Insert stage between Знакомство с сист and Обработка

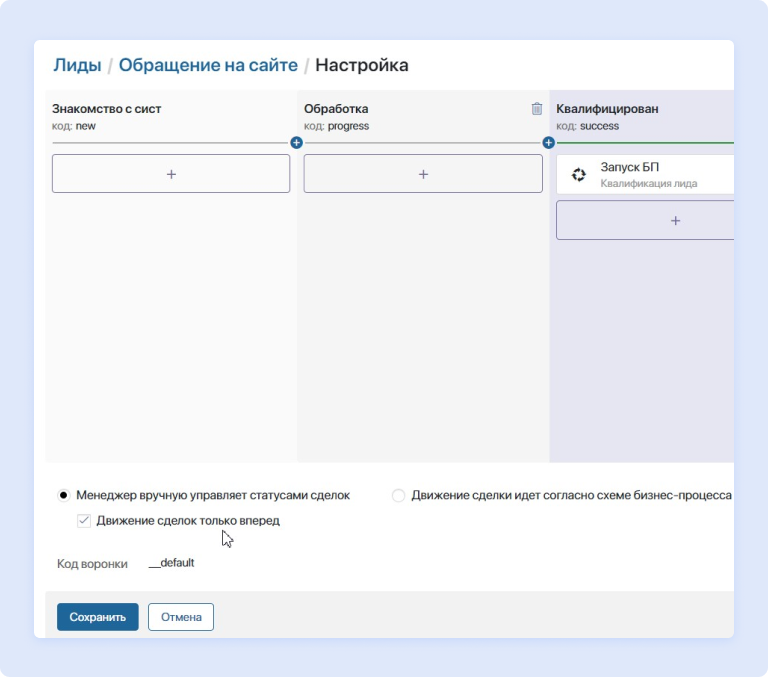point(296,143)
